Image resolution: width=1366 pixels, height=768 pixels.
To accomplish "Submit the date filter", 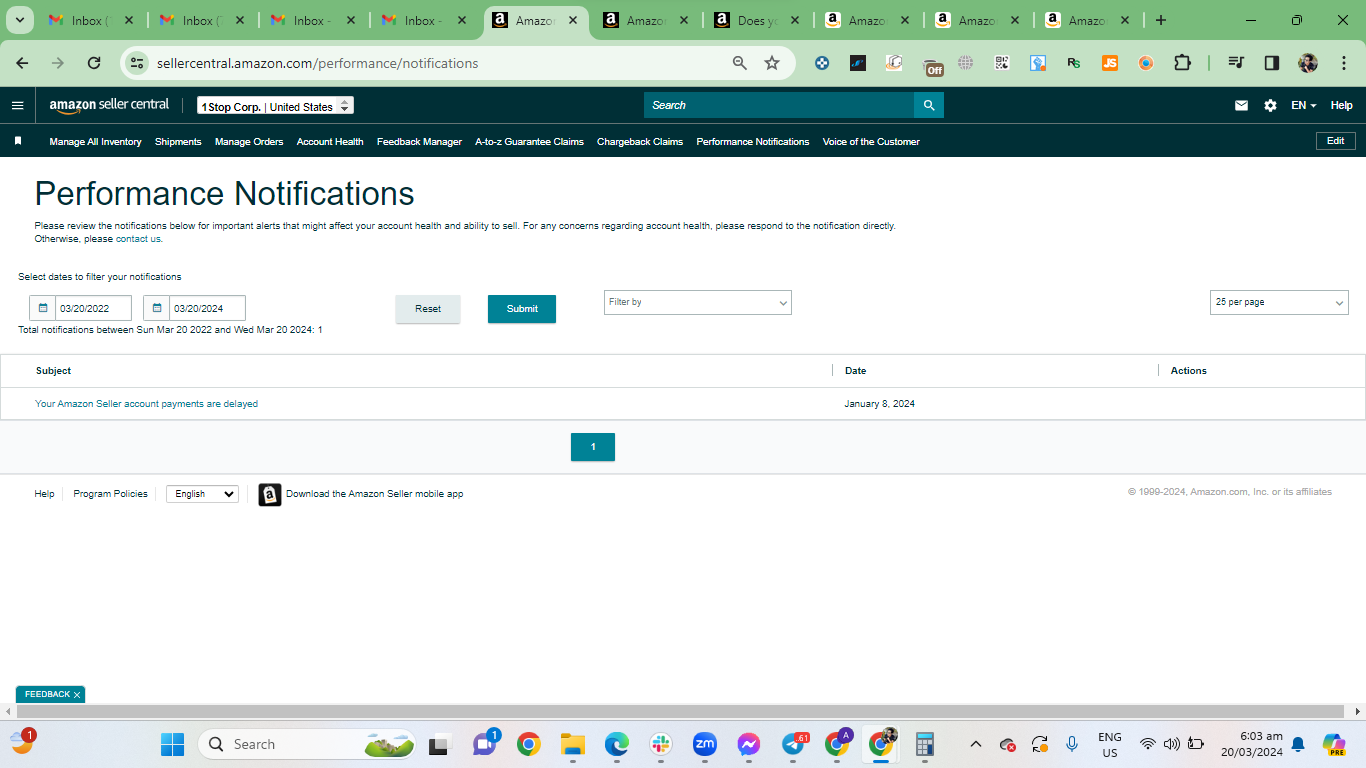I will click(x=522, y=309).
